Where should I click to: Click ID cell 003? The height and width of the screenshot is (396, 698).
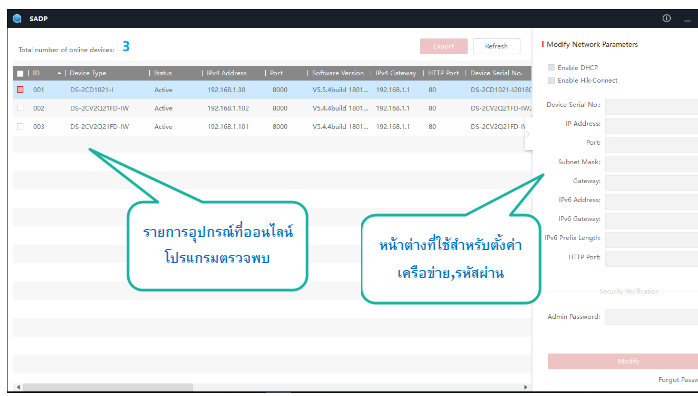click(x=39, y=126)
